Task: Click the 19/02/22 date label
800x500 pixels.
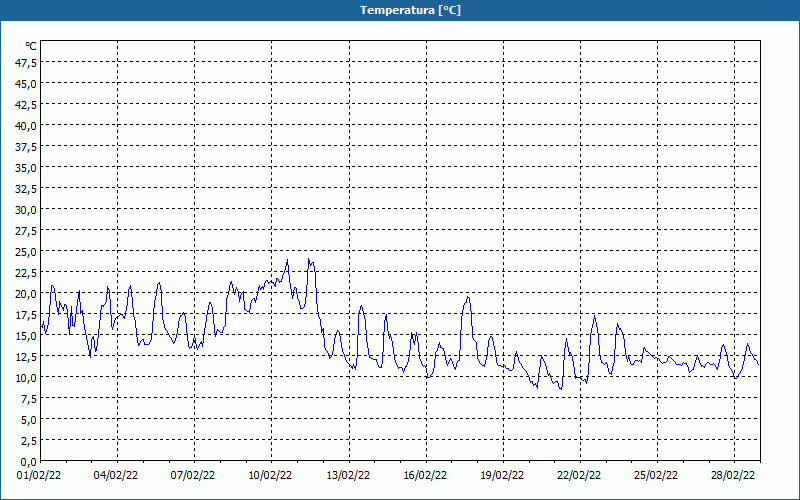Action: click(x=503, y=476)
